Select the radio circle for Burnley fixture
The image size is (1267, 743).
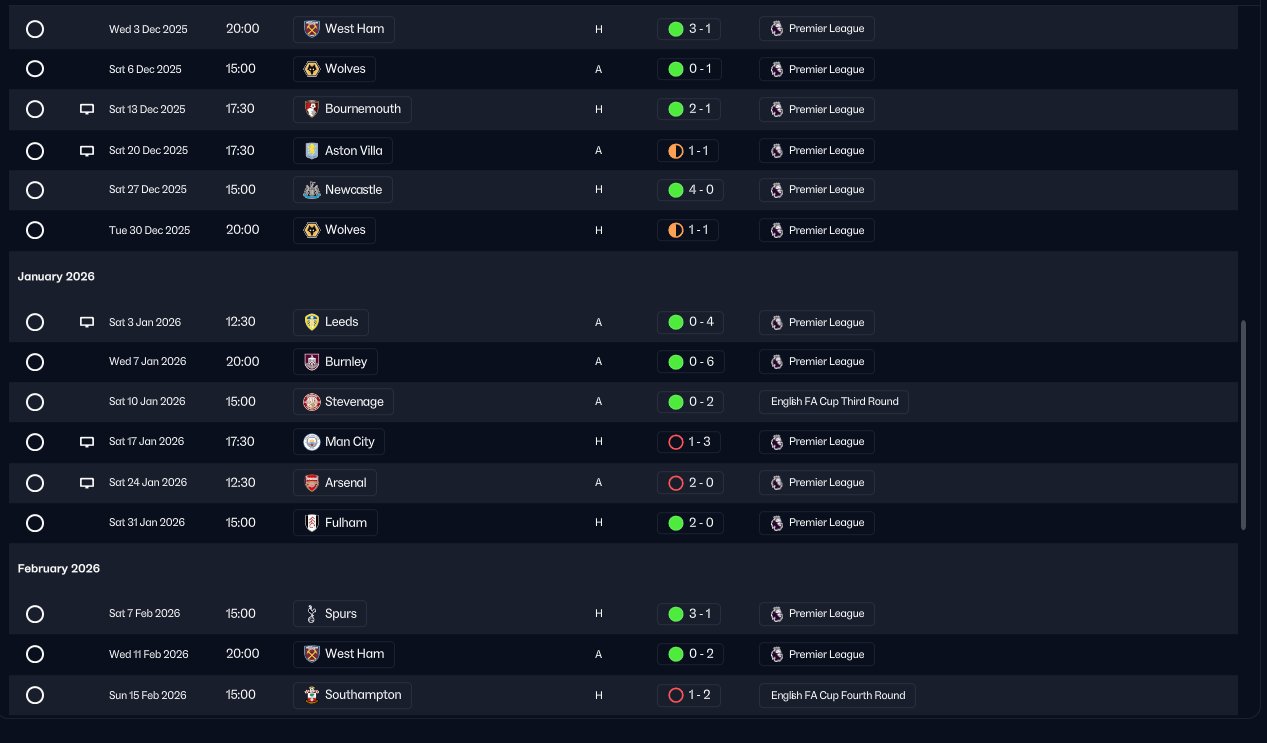[x=35, y=362]
